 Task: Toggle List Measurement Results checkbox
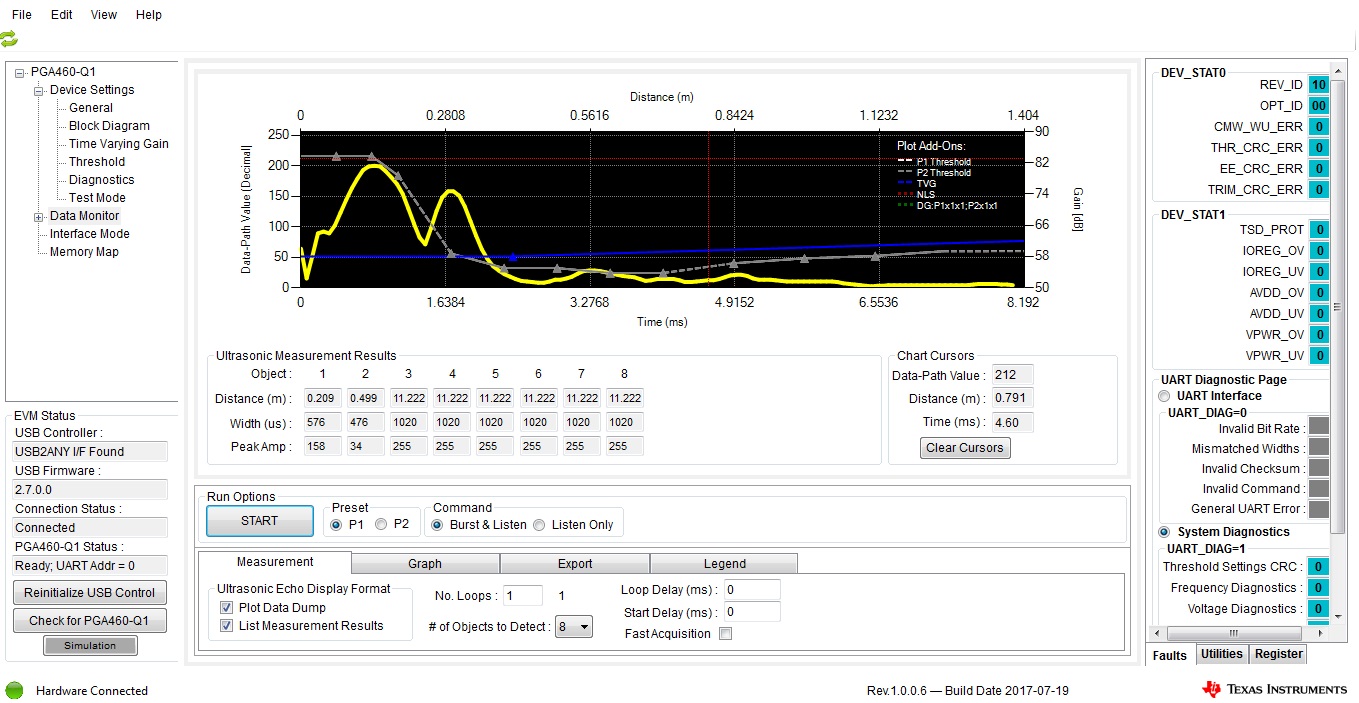coord(226,626)
